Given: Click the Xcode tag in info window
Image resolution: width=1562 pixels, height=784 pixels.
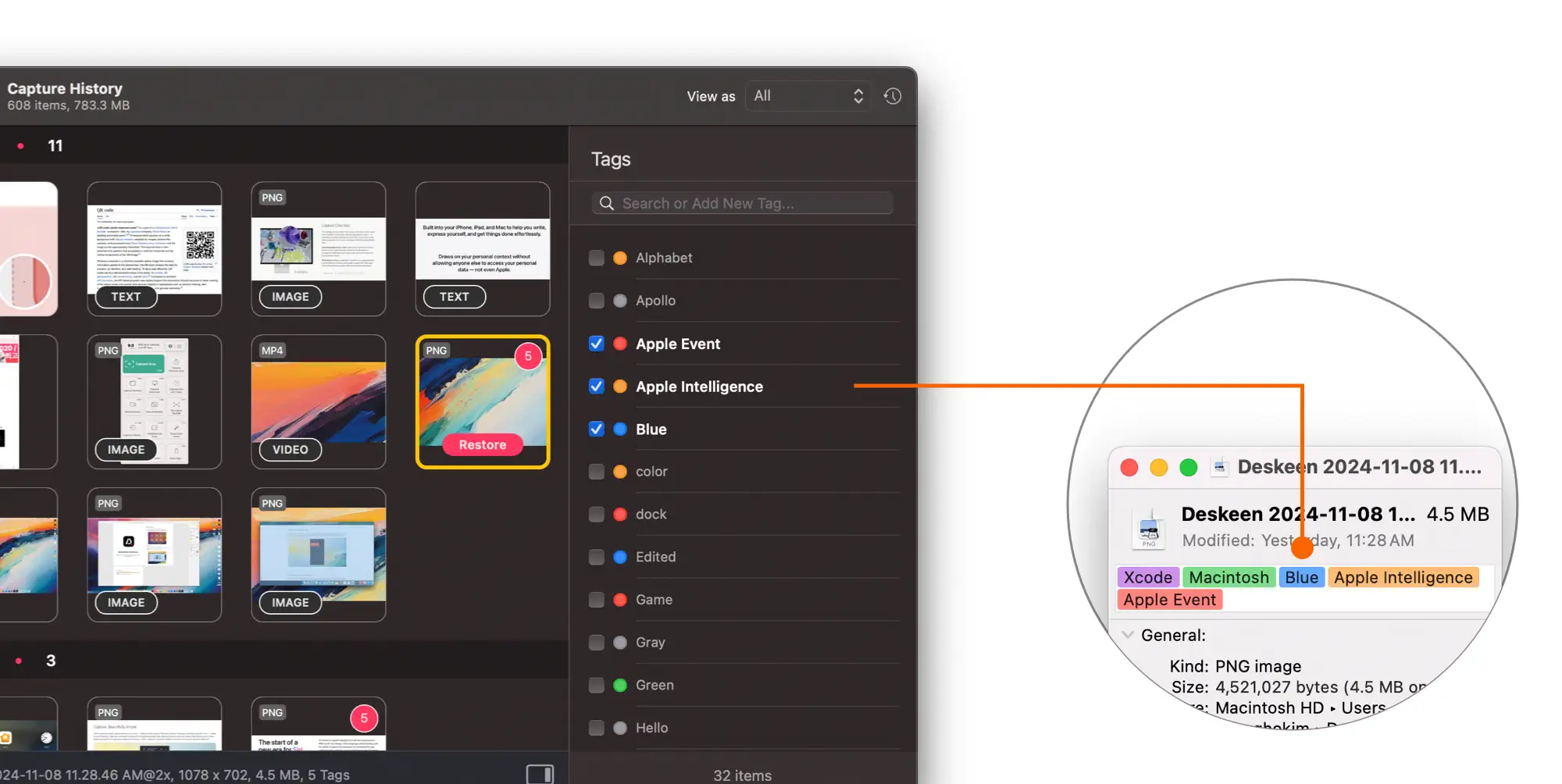Looking at the screenshot, I should [x=1148, y=577].
